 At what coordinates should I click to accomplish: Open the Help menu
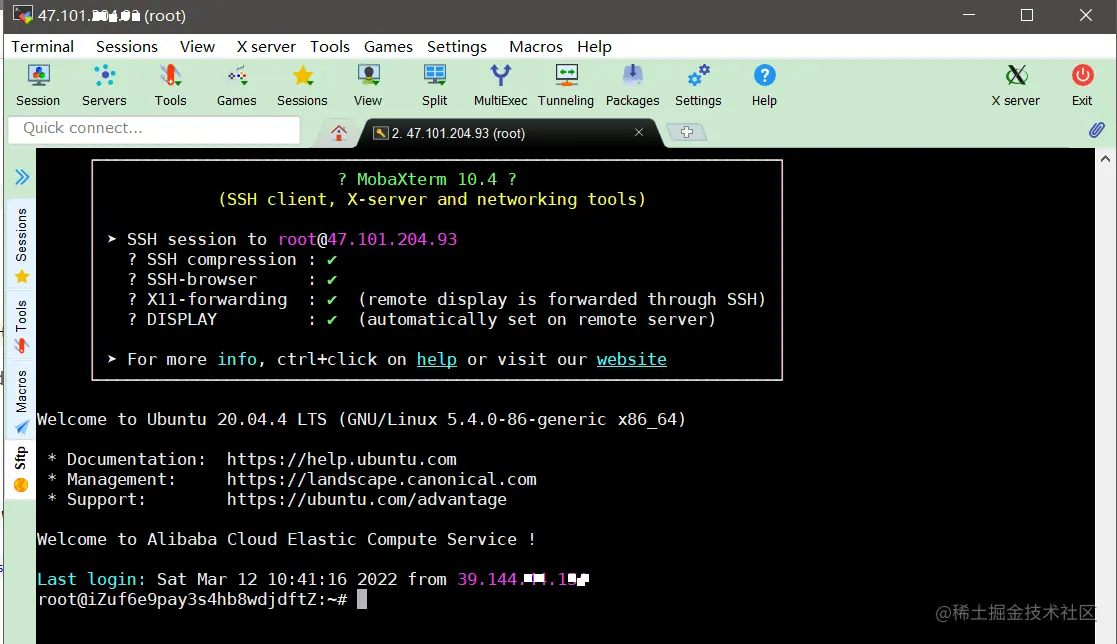click(594, 46)
